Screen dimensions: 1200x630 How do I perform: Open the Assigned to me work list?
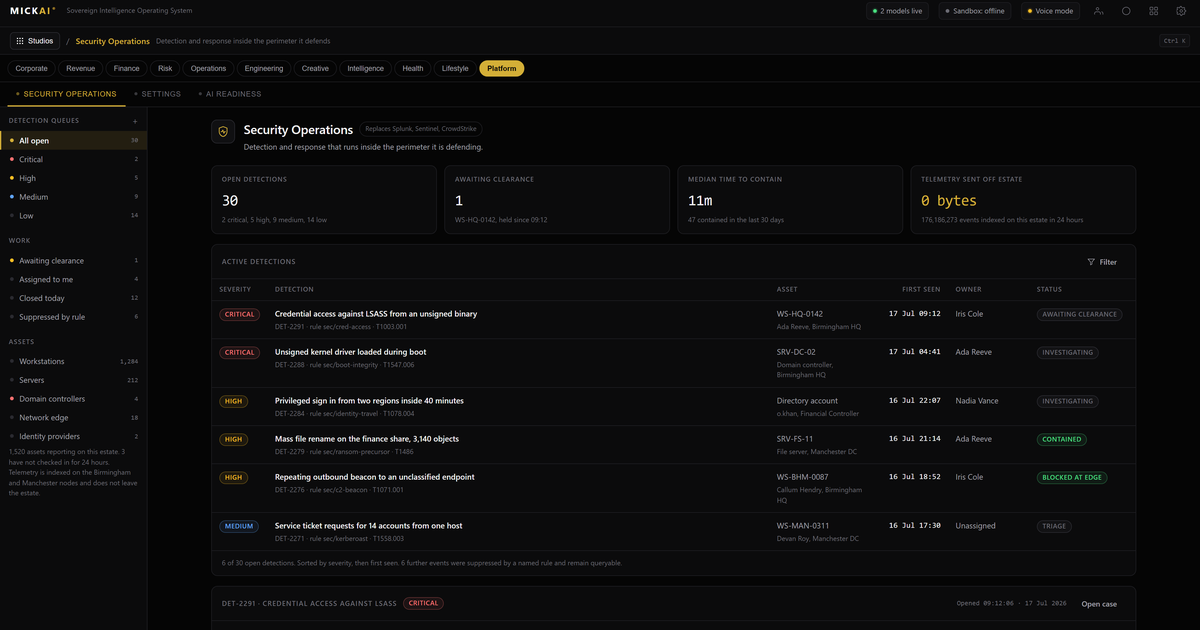click(73, 279)
